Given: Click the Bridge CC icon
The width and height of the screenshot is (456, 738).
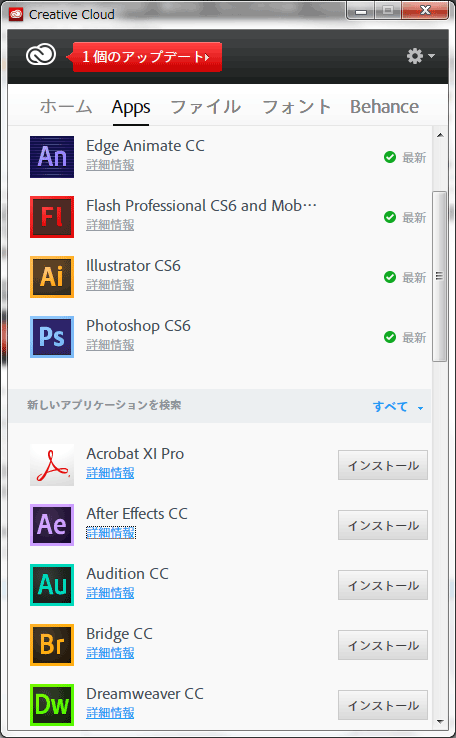Looking at the screenshot, I should tap(52, 645).
